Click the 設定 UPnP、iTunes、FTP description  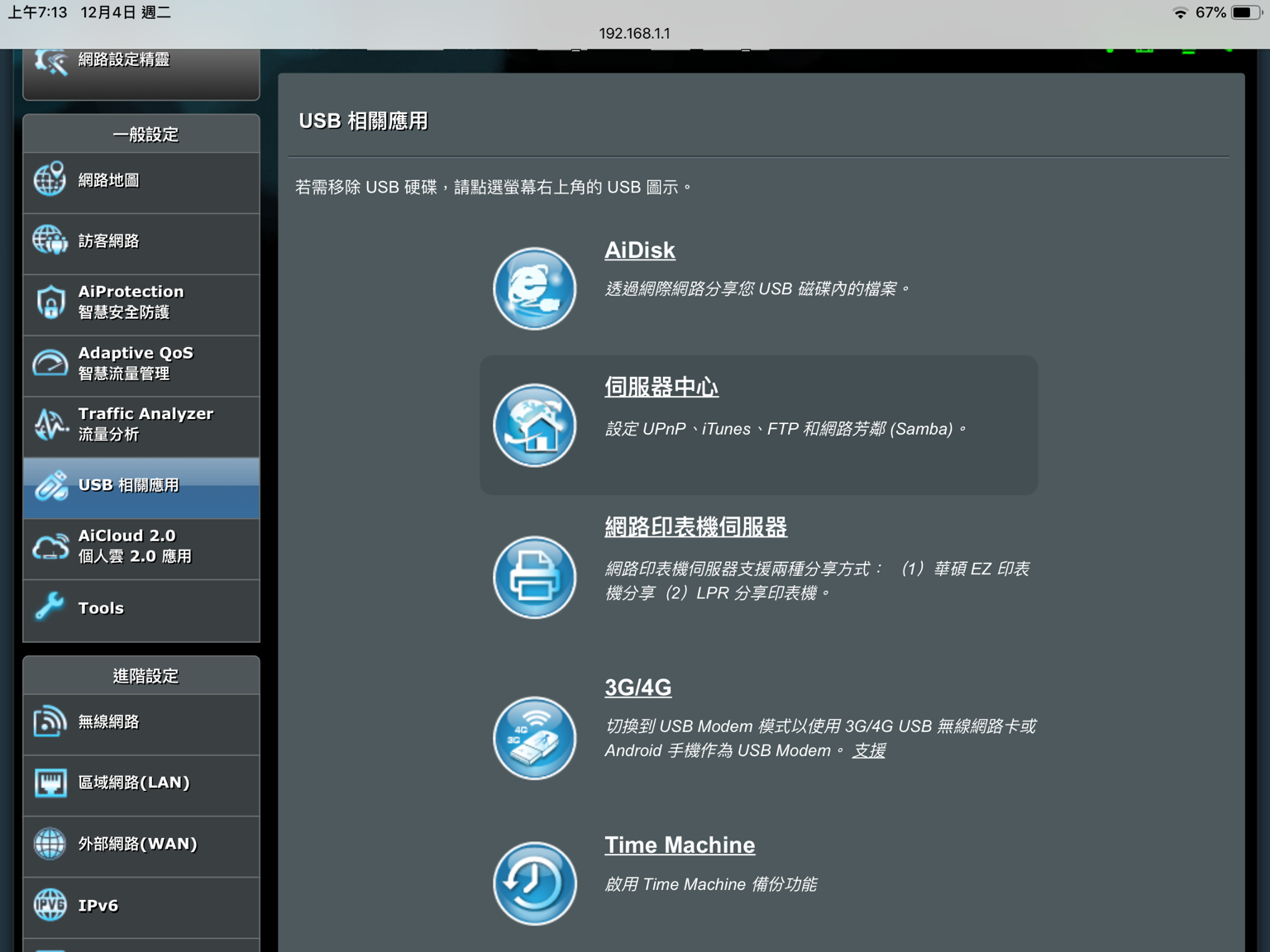pos(785,429)
